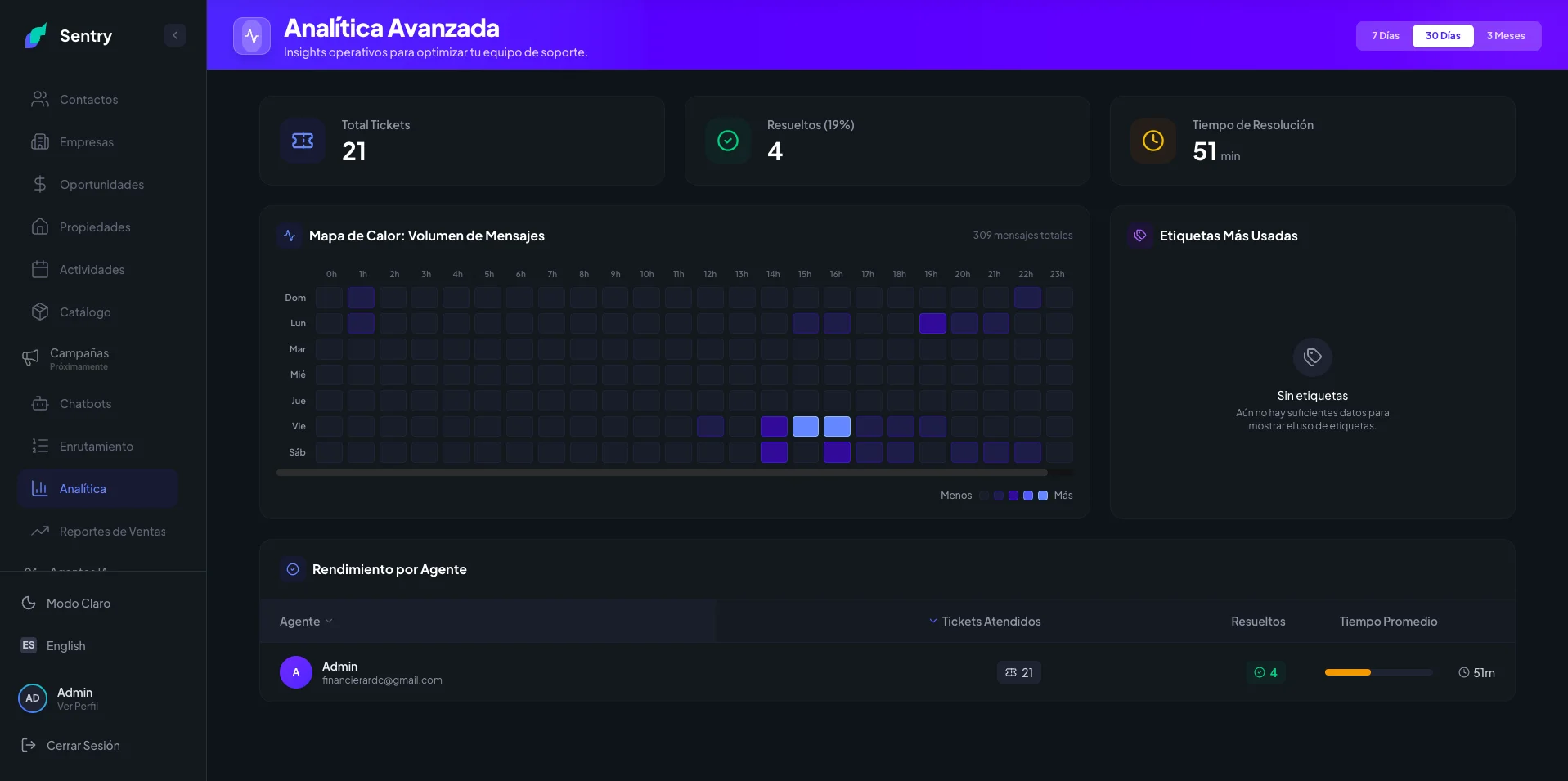
Task: Click the Admin agent avatar A
Action: (296, 672)
